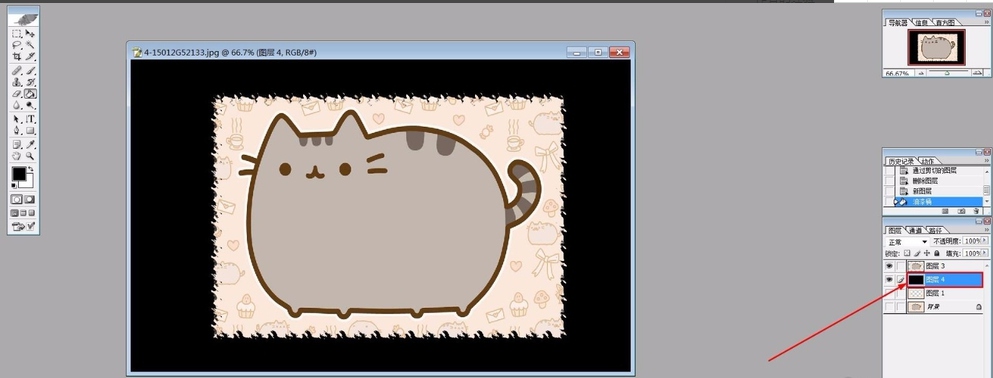Select the History Brush tool
Image resolution: width=993 pixels, height=378 pixels.
point(29,82)
